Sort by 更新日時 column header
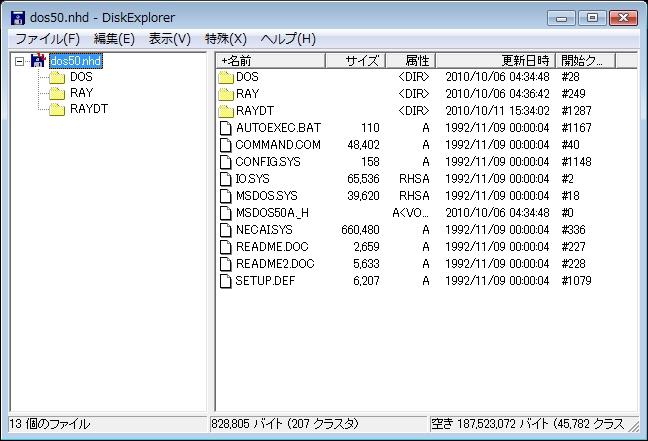Image resolution: width=648 pixels, height=441 pixels. pos(496,61)
